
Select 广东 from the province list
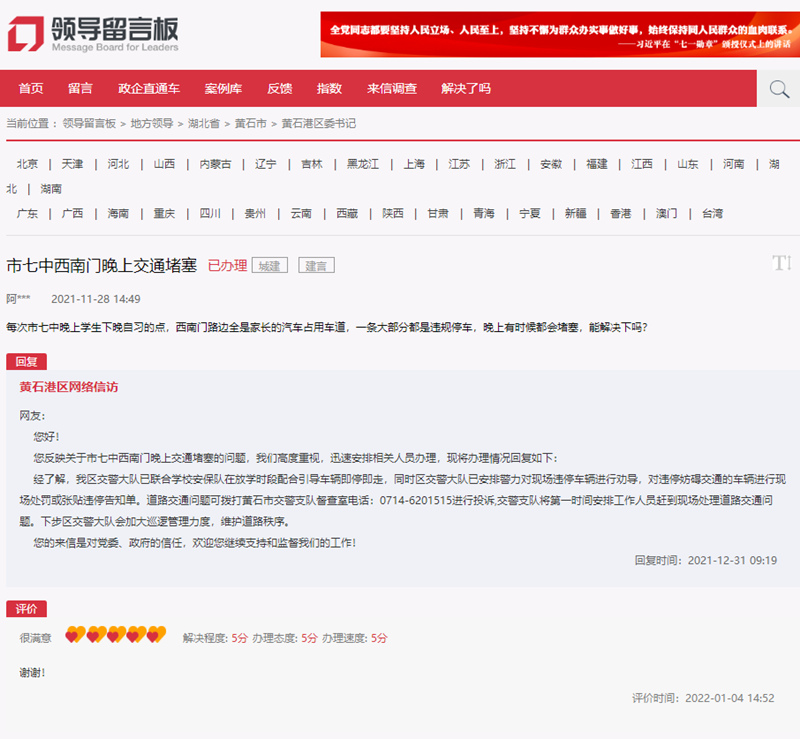coord(27,214)
